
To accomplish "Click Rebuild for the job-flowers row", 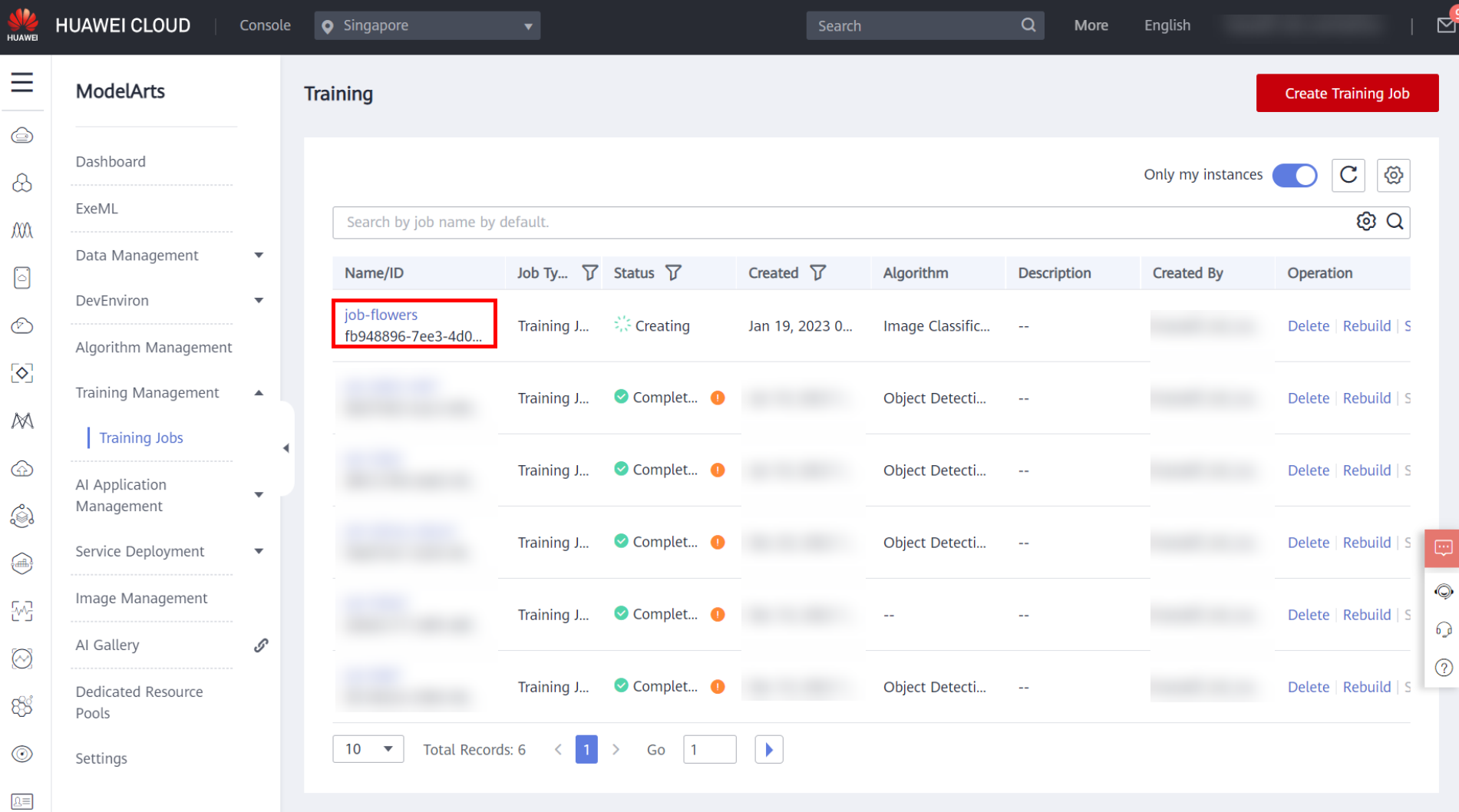I will [x=1366, y=326].
